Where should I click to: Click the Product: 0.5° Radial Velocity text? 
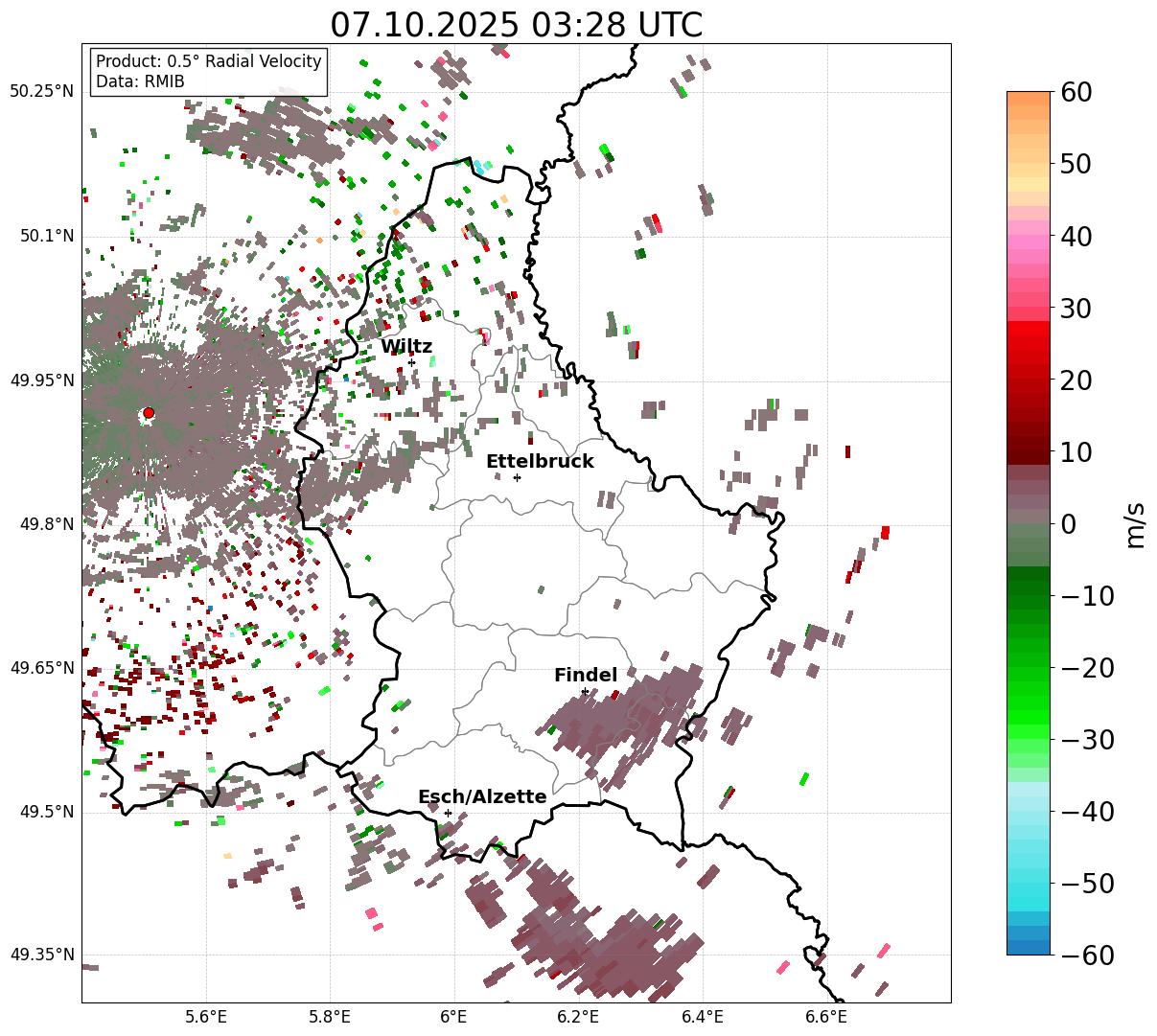tap(209, 61)
